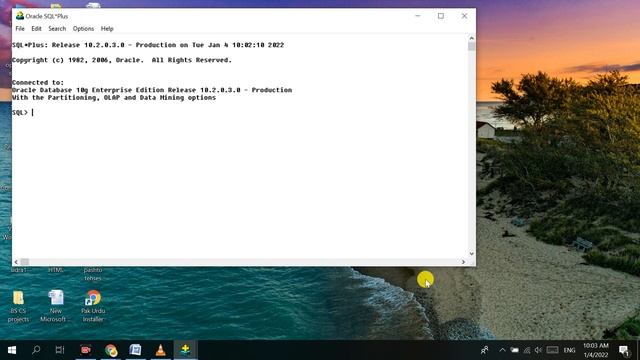Click the Oracle Database 10g Enterprise Edition line
Image resolution: width=640 pixels, height=360 pixels.
[x=152, y=90]
